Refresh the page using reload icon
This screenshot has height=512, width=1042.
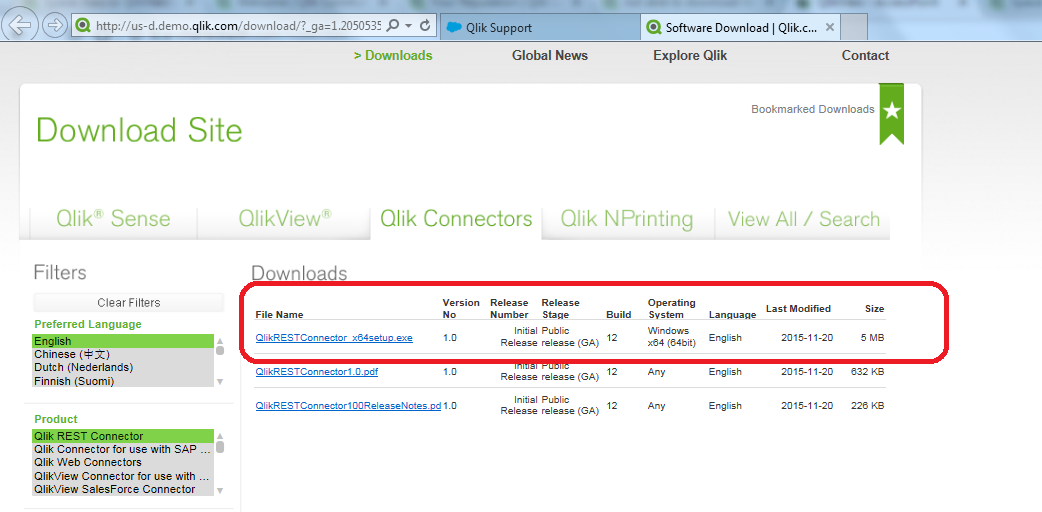coord(425,27)
